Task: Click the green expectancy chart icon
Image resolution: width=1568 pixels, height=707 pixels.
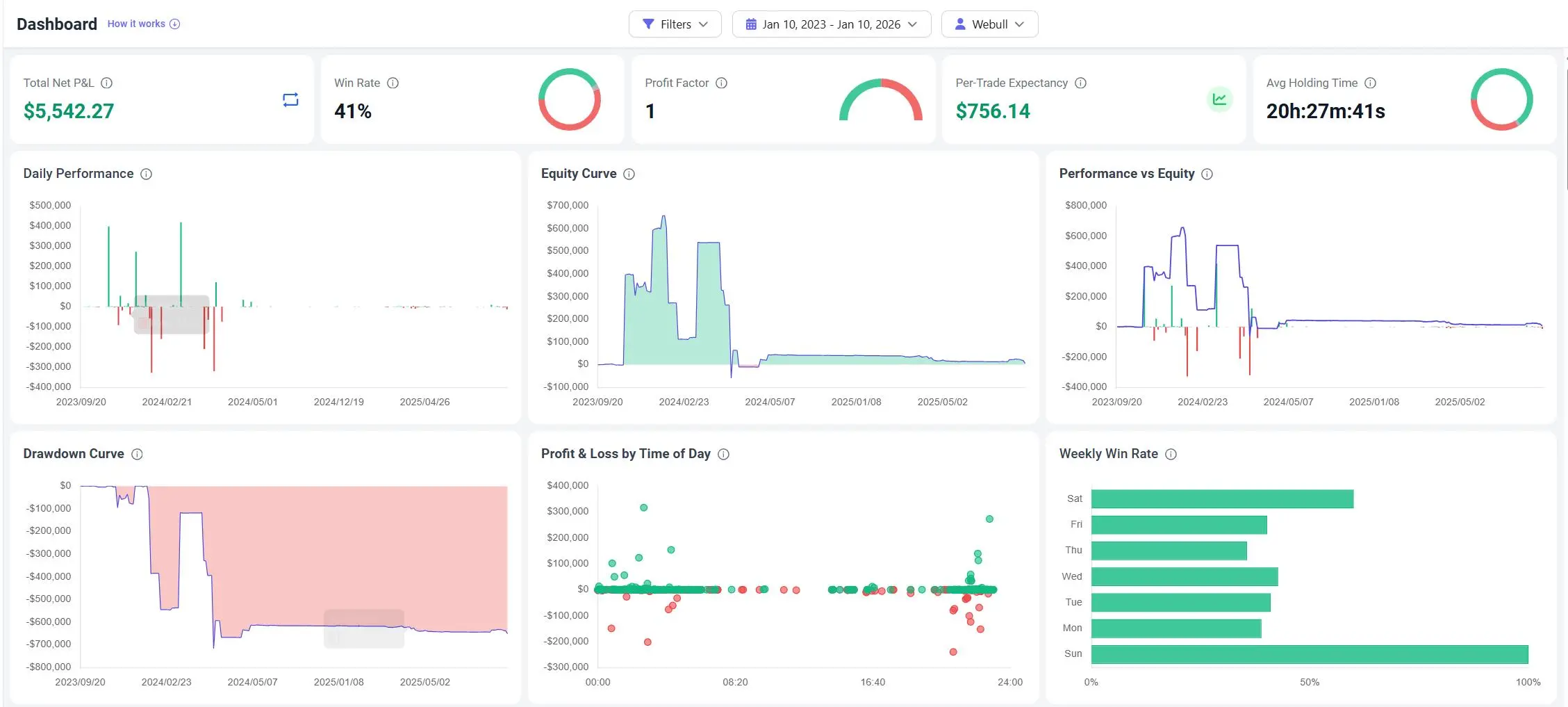Action: pos(1219,99)
